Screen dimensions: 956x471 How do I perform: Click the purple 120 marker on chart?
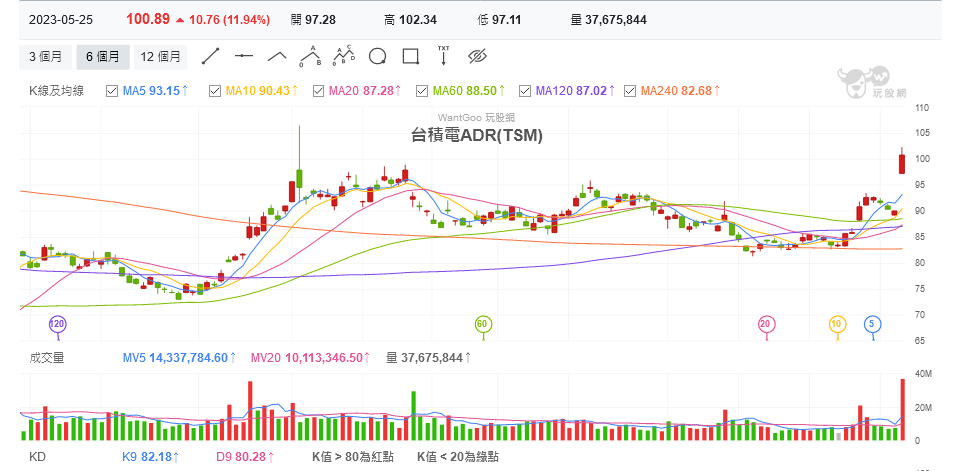(x=57, y=324)
